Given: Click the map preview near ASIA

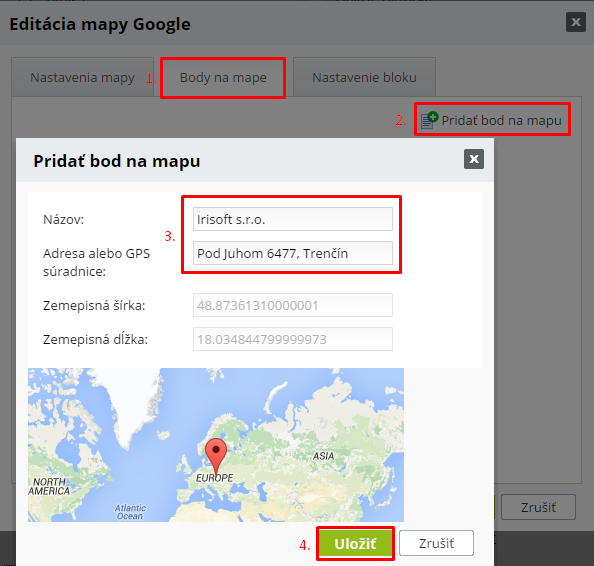Looking at the screenshot, I should [323, 456].
